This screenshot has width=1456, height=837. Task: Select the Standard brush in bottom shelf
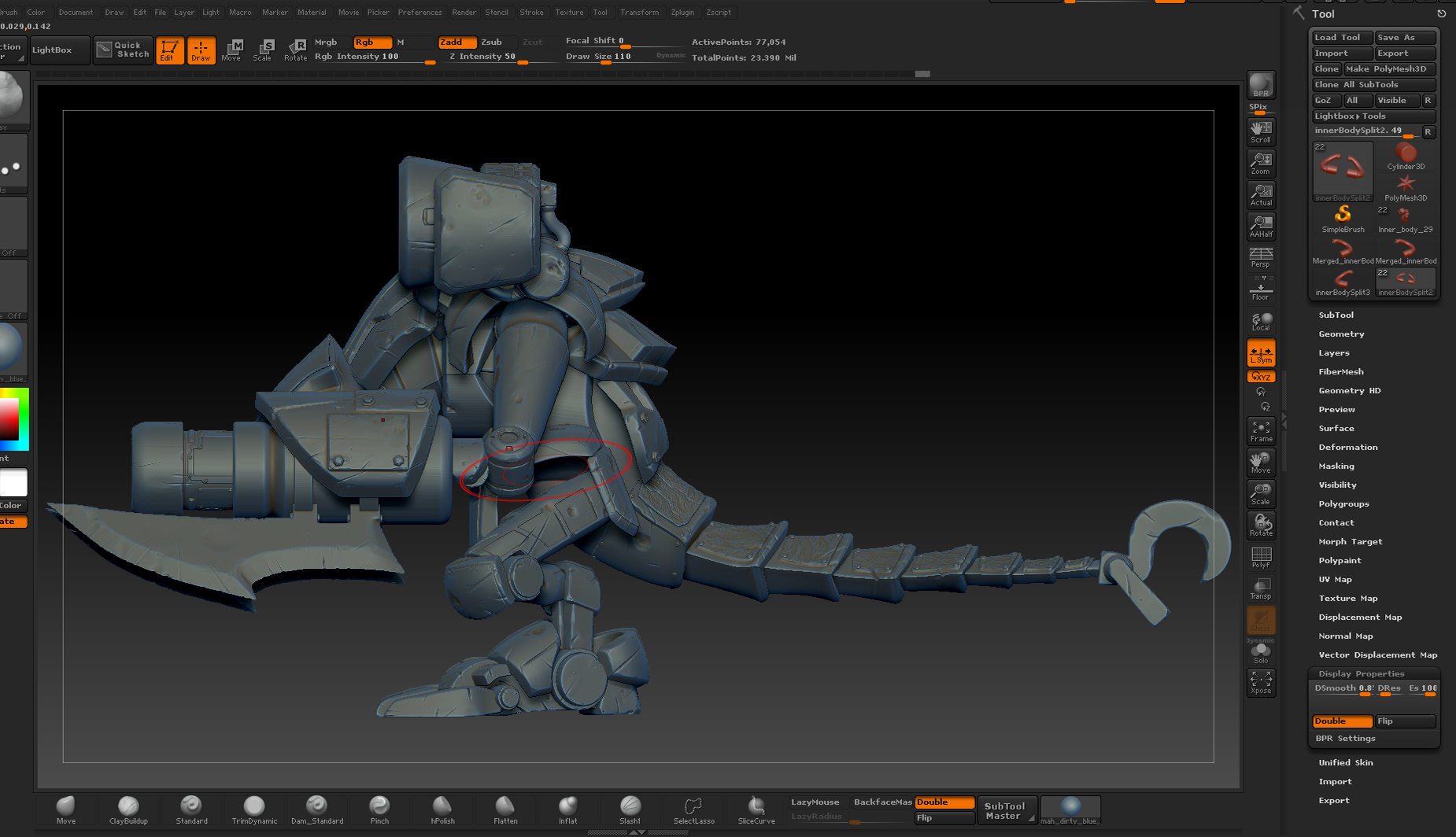click(191, 809)
